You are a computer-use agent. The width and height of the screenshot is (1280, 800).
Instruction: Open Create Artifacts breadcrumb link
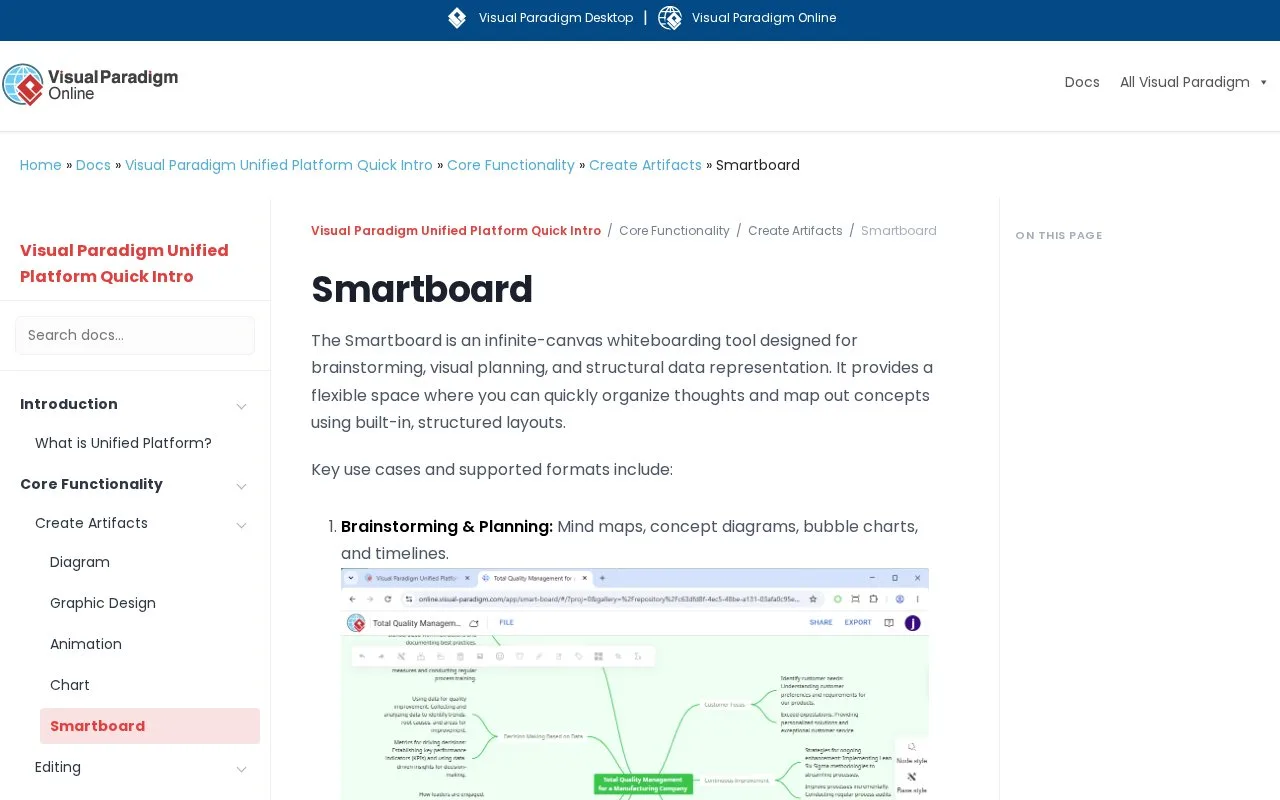(645, 165)
